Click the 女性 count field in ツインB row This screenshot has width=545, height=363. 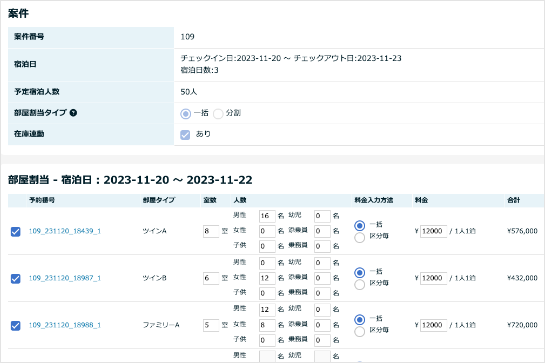(267, 278)
